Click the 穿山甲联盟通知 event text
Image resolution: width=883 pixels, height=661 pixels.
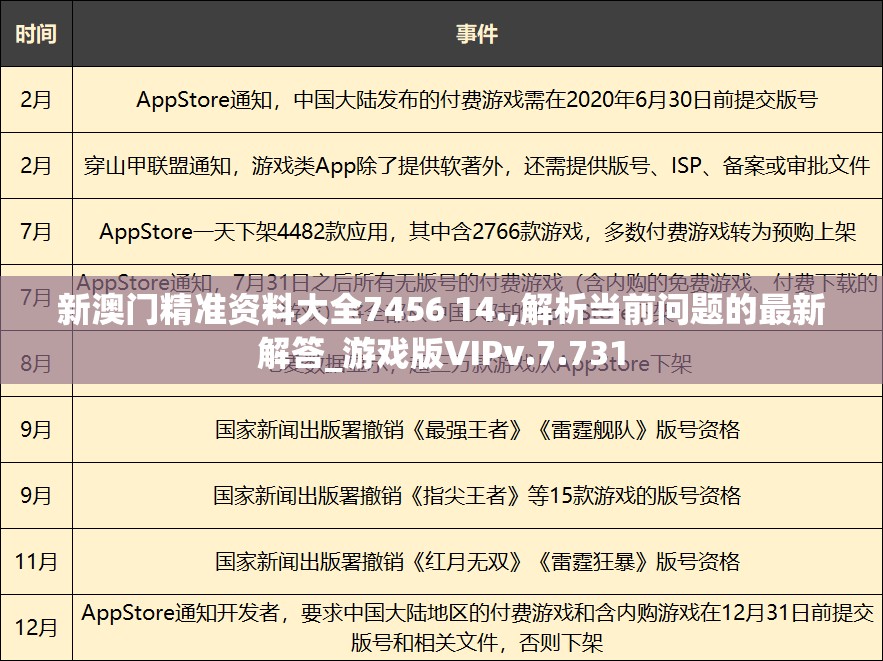coord(477,166)
